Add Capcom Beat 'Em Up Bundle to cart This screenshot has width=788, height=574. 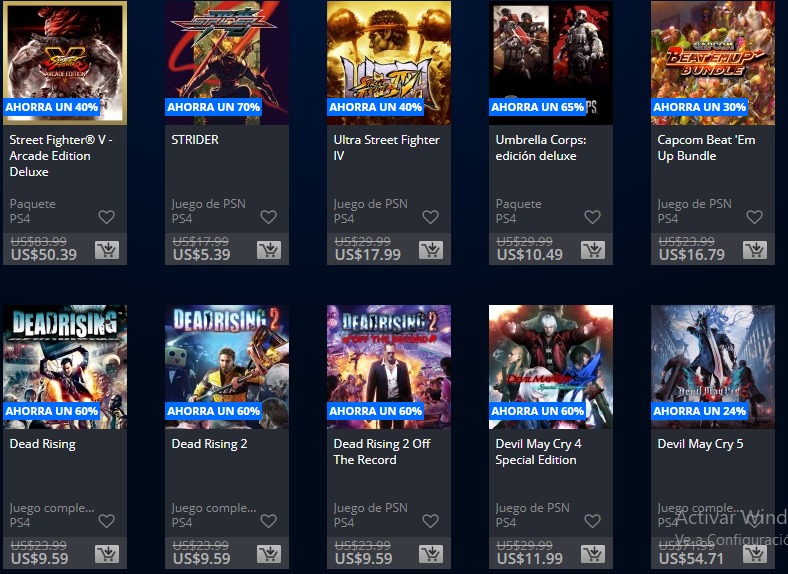point(755,250)
